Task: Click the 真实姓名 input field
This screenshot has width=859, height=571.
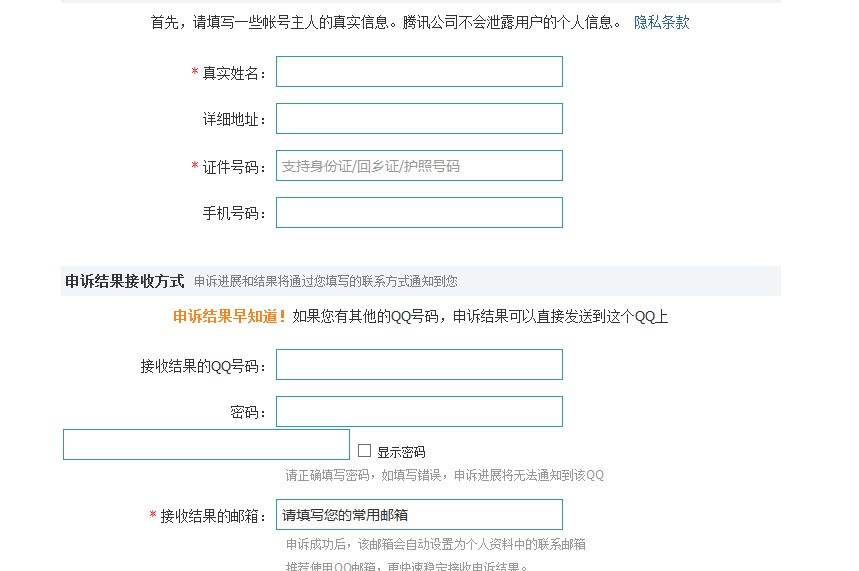Action: pyautogui.click(x=419, y=72)
